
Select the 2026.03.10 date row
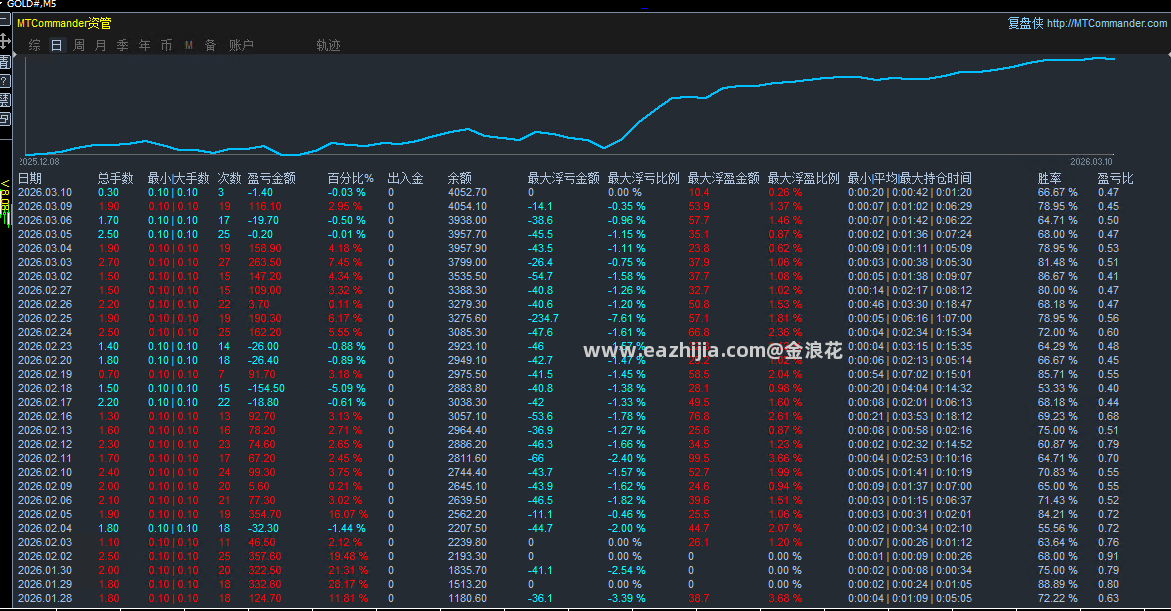point(45,192)
